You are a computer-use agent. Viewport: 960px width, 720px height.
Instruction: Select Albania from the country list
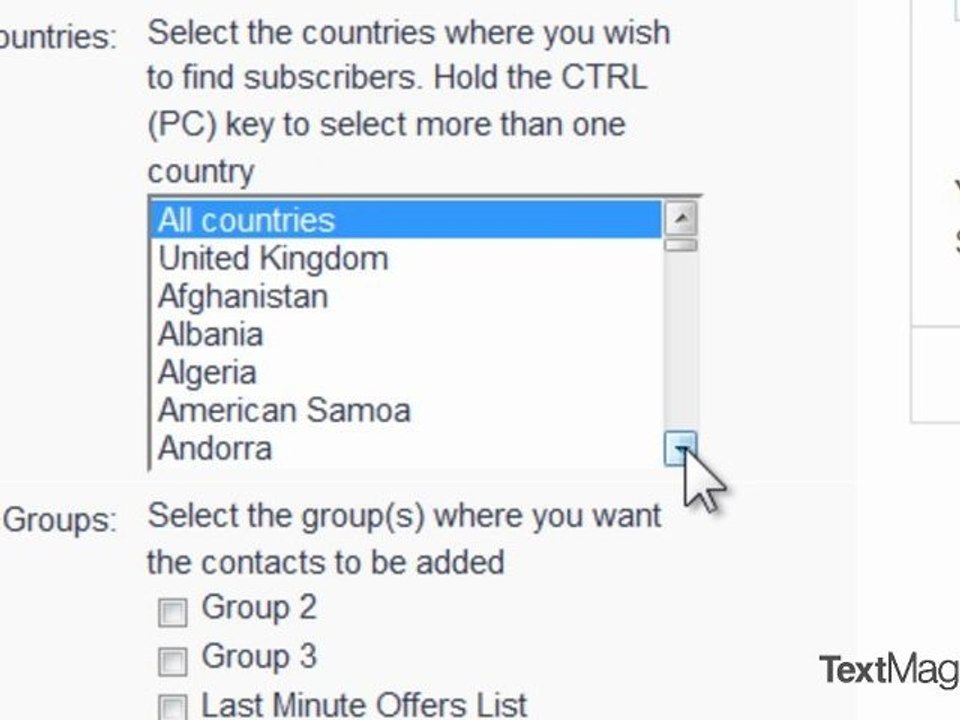(x=210, y=334)
